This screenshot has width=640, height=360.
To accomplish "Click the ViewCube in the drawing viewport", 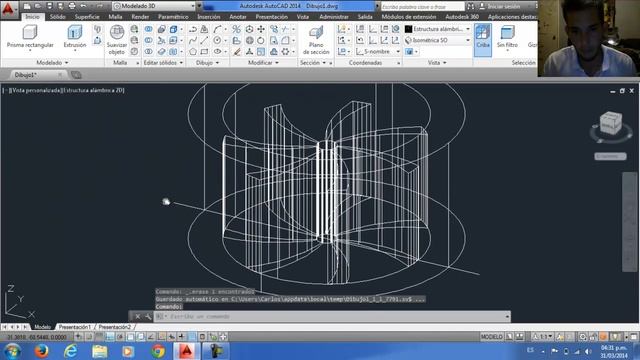I will pos(610,124).
